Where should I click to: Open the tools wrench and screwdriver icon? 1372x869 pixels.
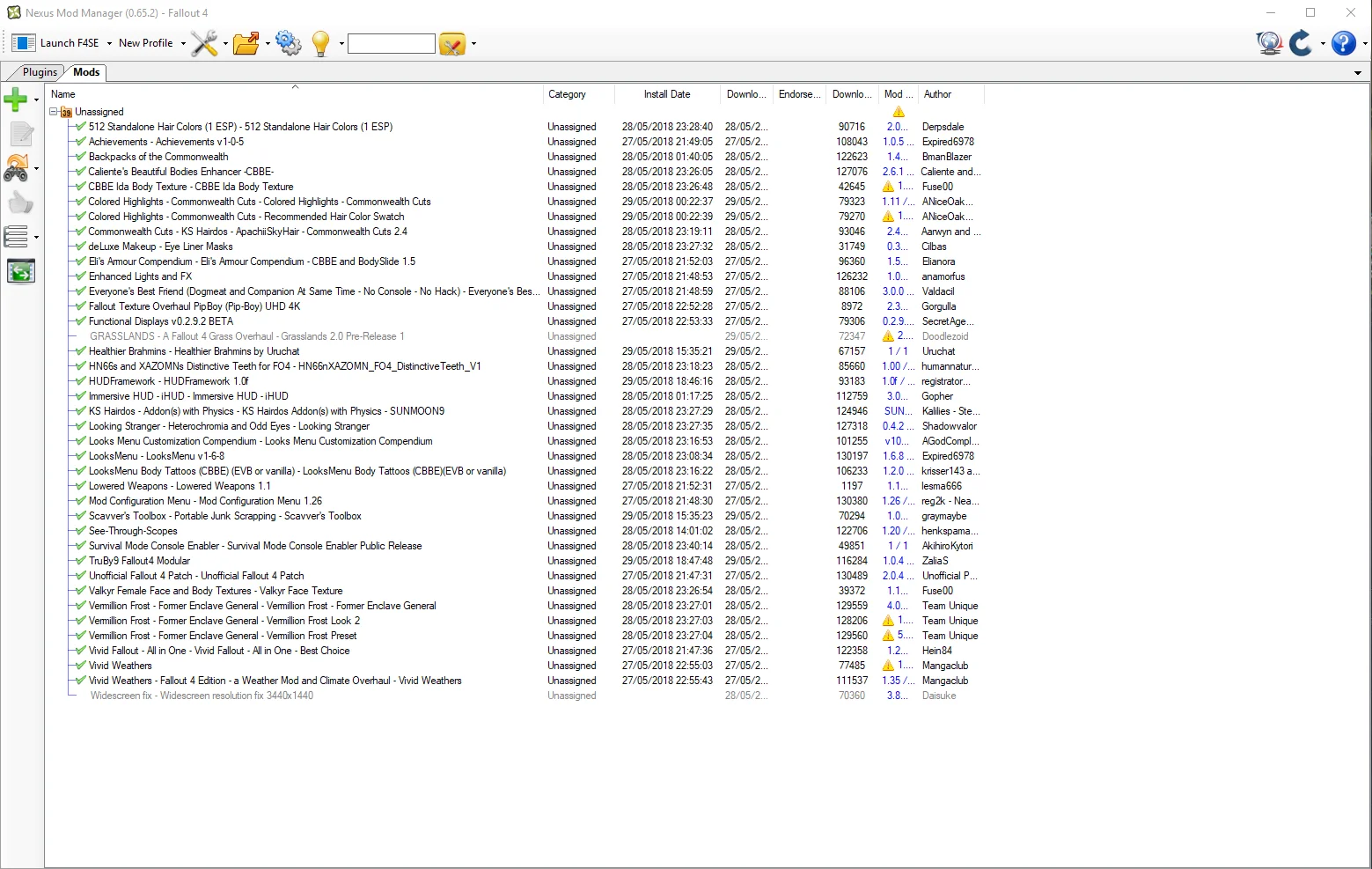[x=204, y=43]
